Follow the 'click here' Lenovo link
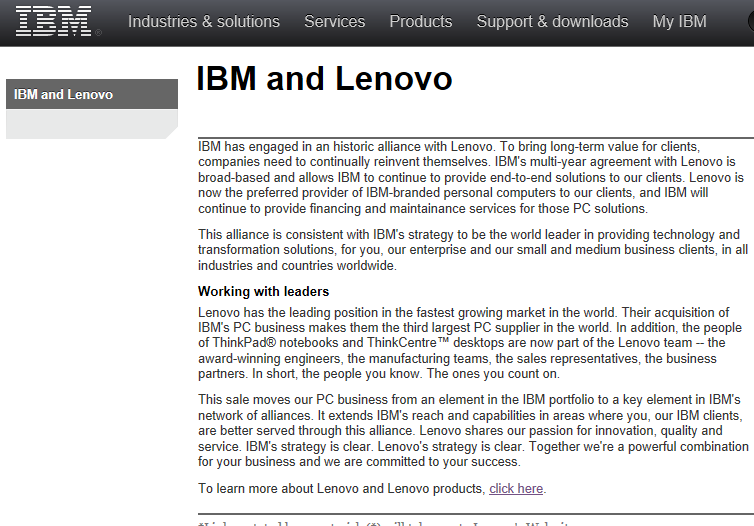 coord(516,488)
